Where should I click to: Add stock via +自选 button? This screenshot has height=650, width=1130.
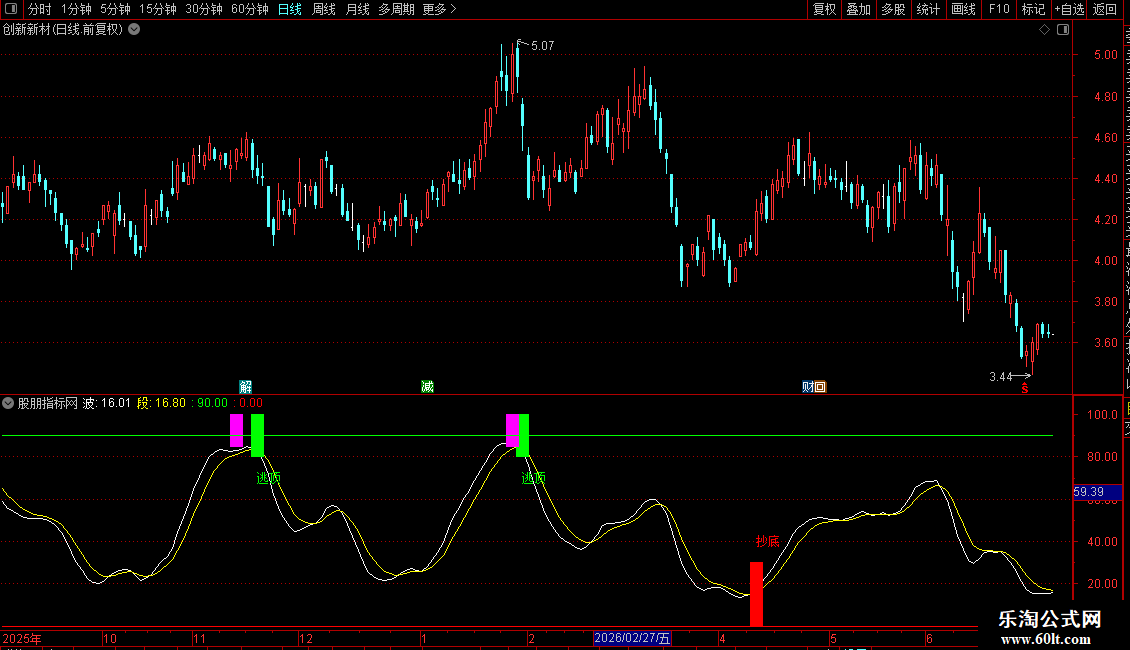pos(1069,9)
